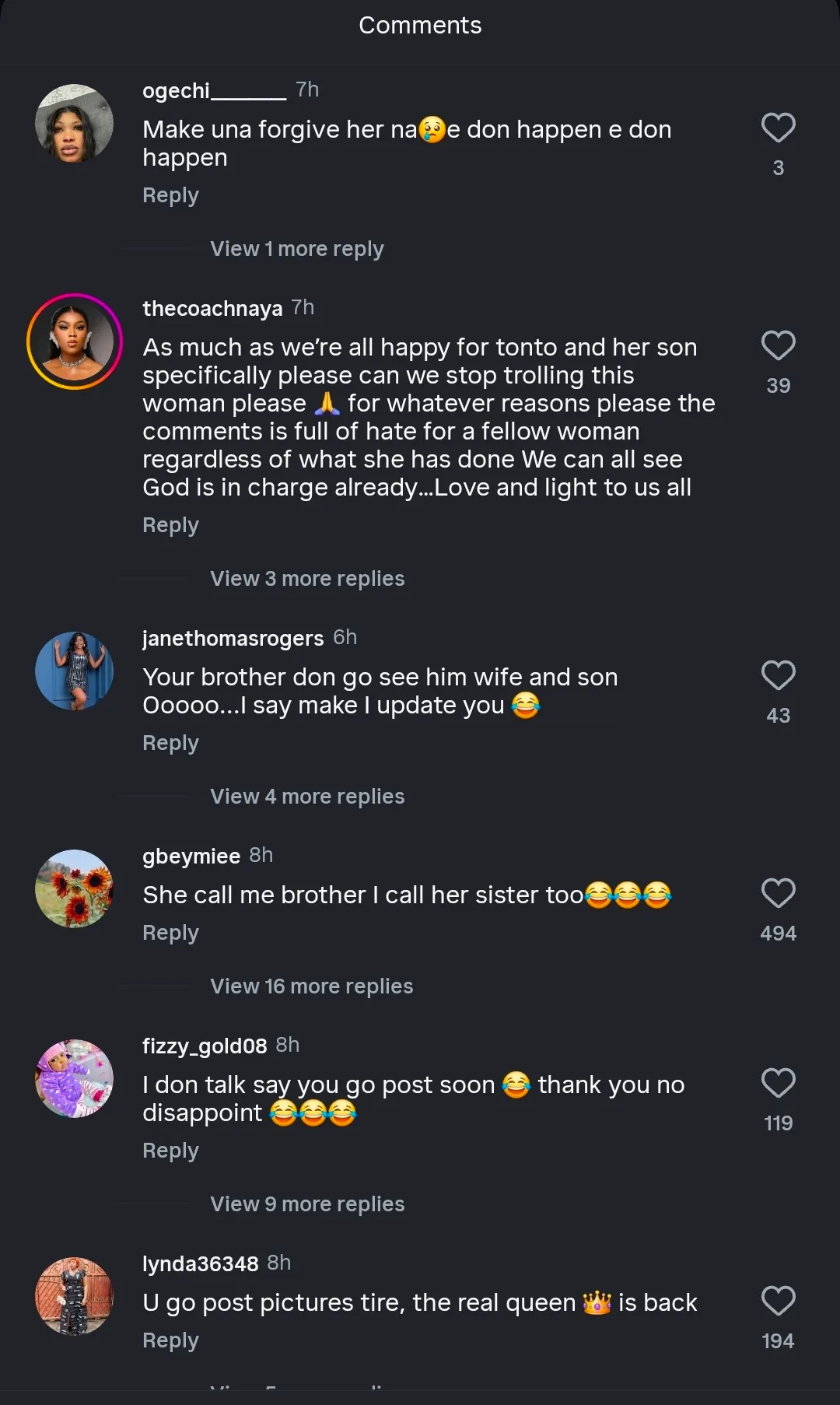Open janethomasrogers username link
Image resolution: width=840 pixels, height=1405 pixels.
233,639
